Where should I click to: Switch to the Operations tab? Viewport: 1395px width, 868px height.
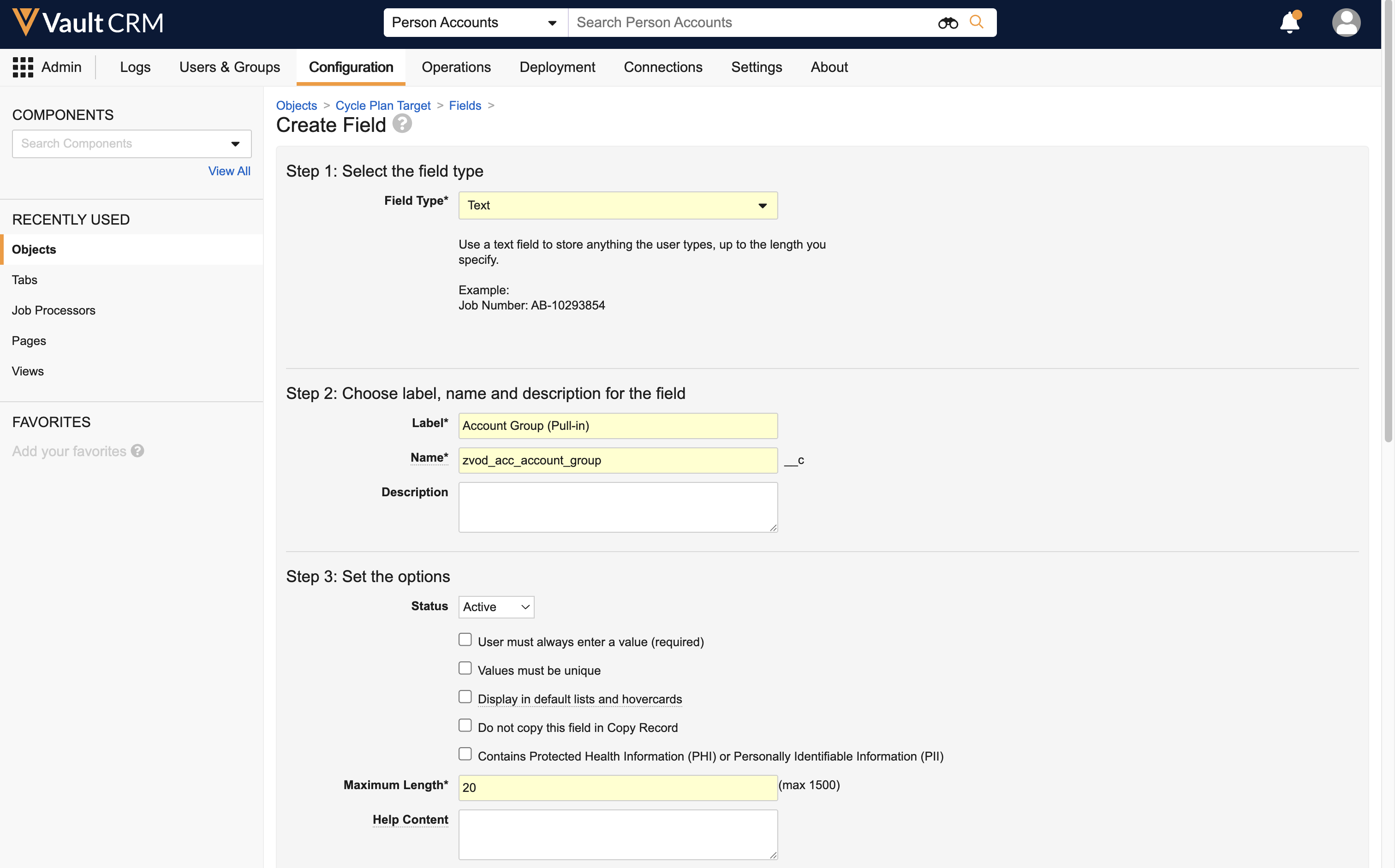click(456, 67)
